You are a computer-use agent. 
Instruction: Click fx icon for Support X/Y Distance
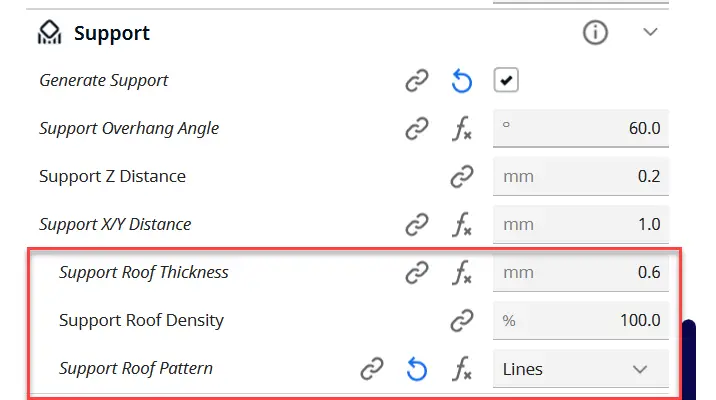(462, 224)
